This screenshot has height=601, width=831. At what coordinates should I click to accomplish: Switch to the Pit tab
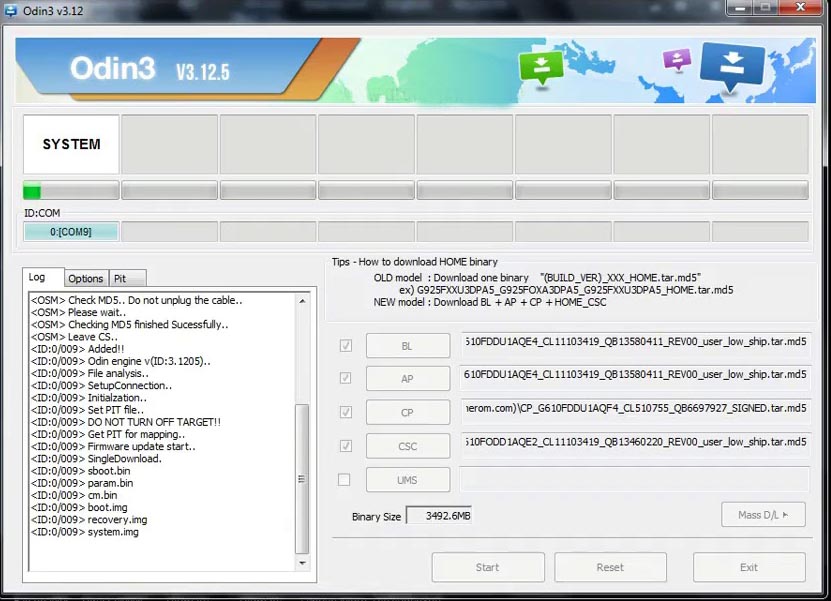point(127,278)
